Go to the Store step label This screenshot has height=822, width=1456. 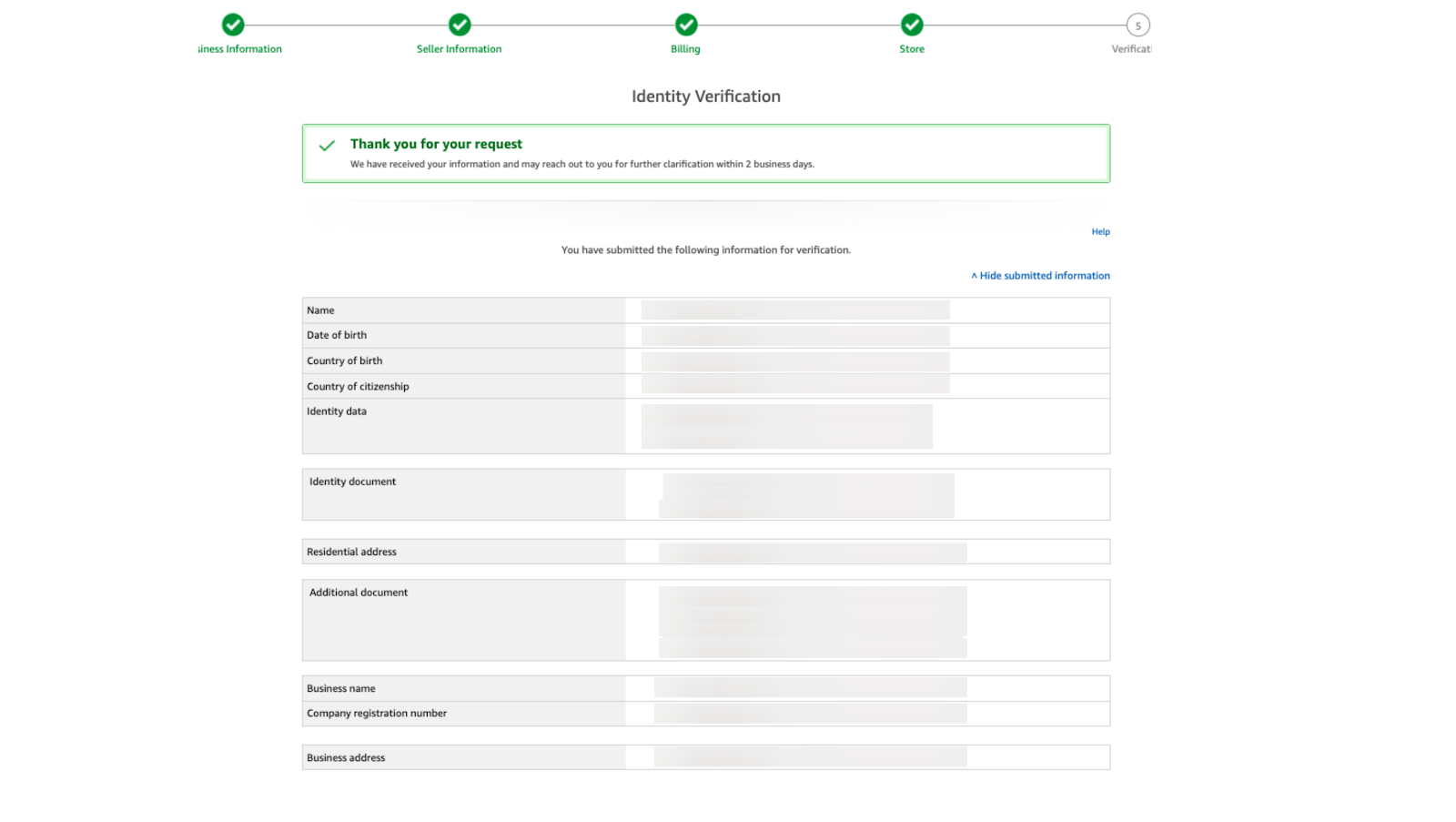click(912, 49)
